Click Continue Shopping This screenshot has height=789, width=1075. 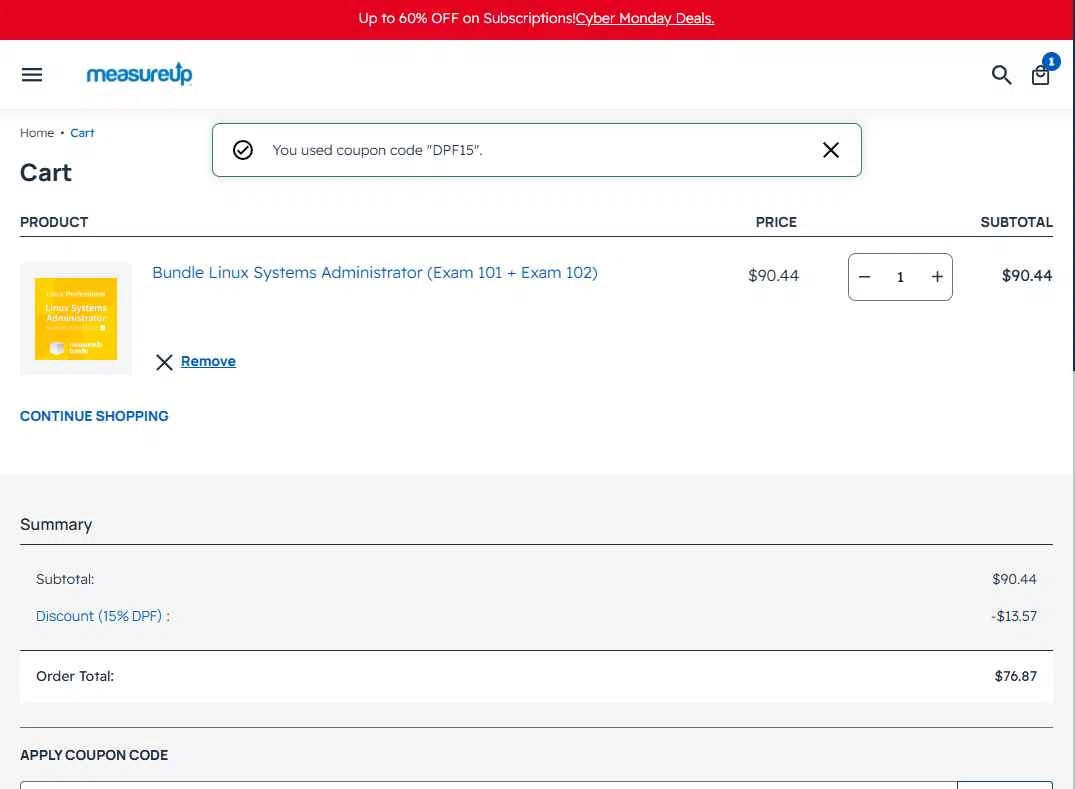coord(94,416)
